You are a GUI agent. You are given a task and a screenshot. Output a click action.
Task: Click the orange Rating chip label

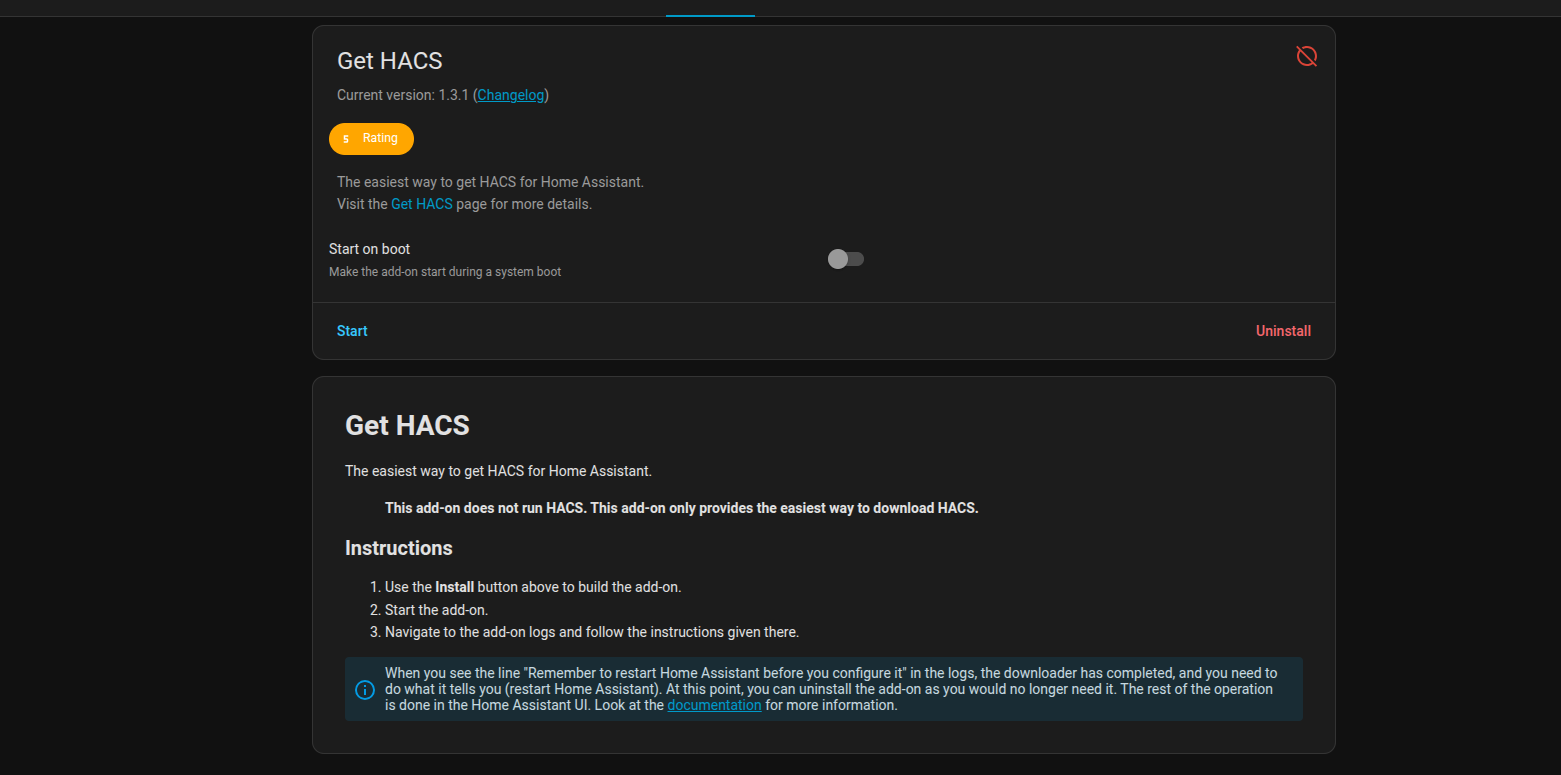click(x=380, y=139)
